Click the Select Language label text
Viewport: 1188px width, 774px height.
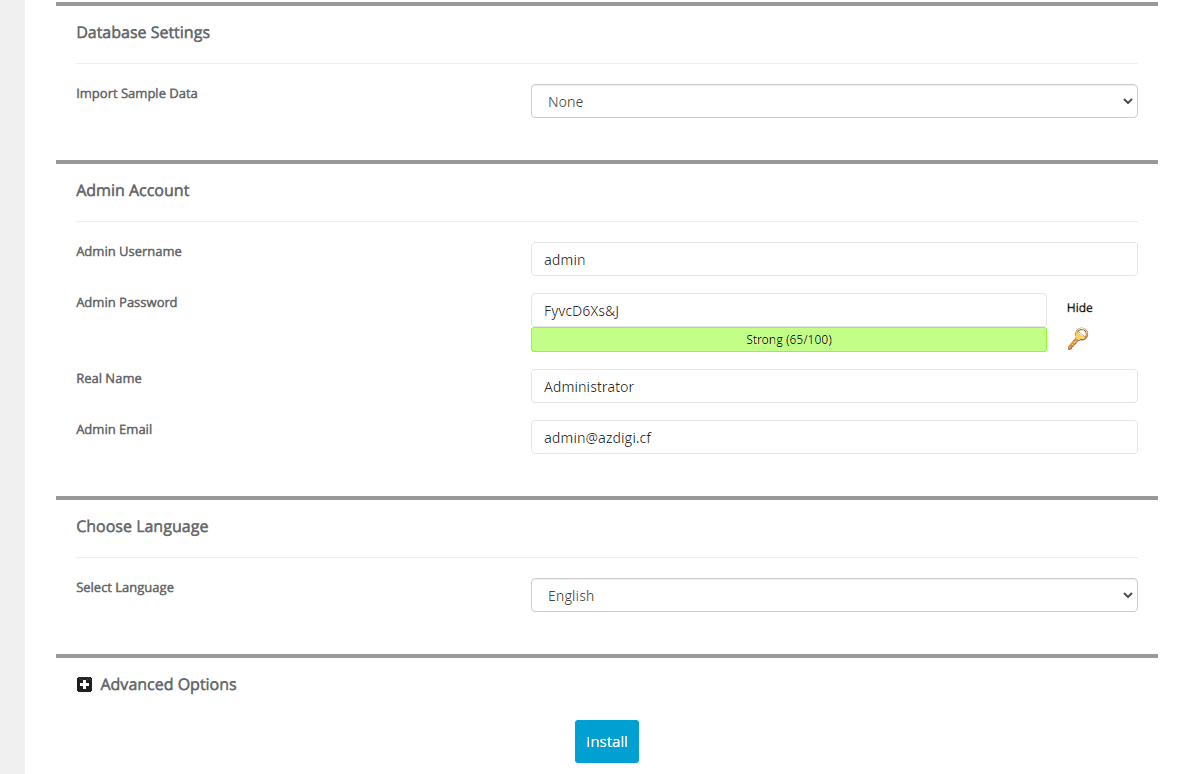125,588
